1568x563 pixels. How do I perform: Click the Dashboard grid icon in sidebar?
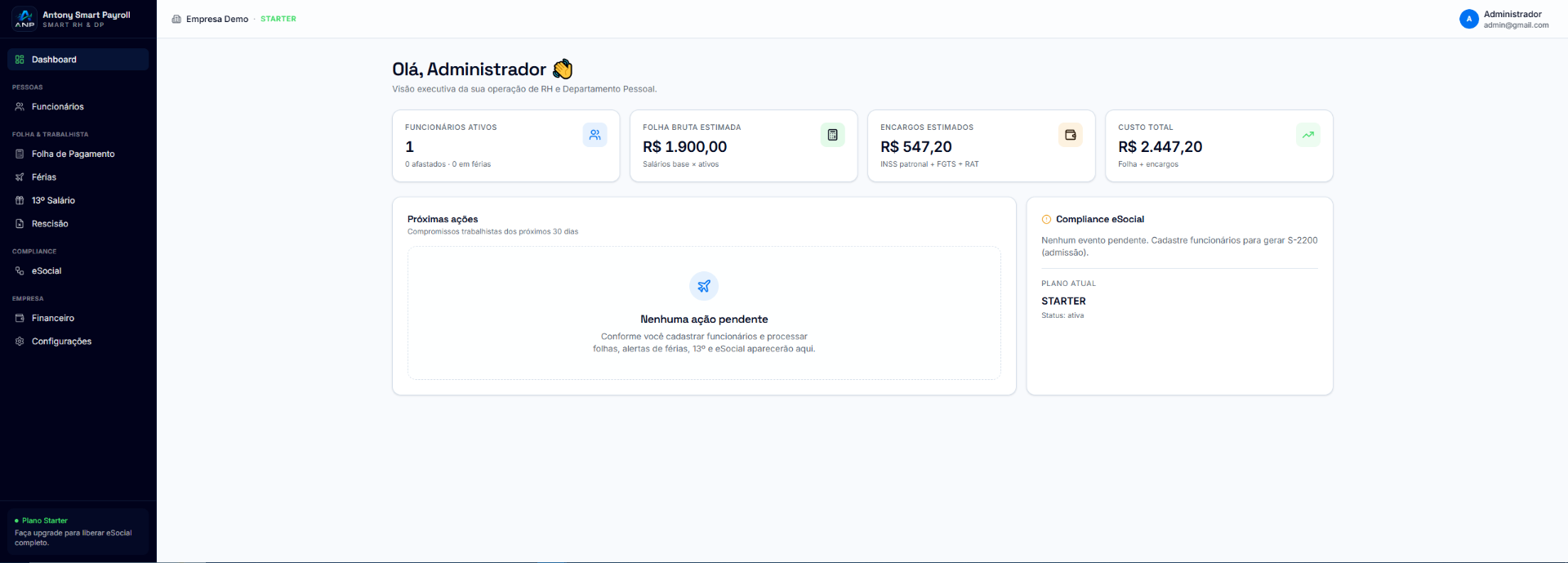pyautogui.click(x=20, y=60)
